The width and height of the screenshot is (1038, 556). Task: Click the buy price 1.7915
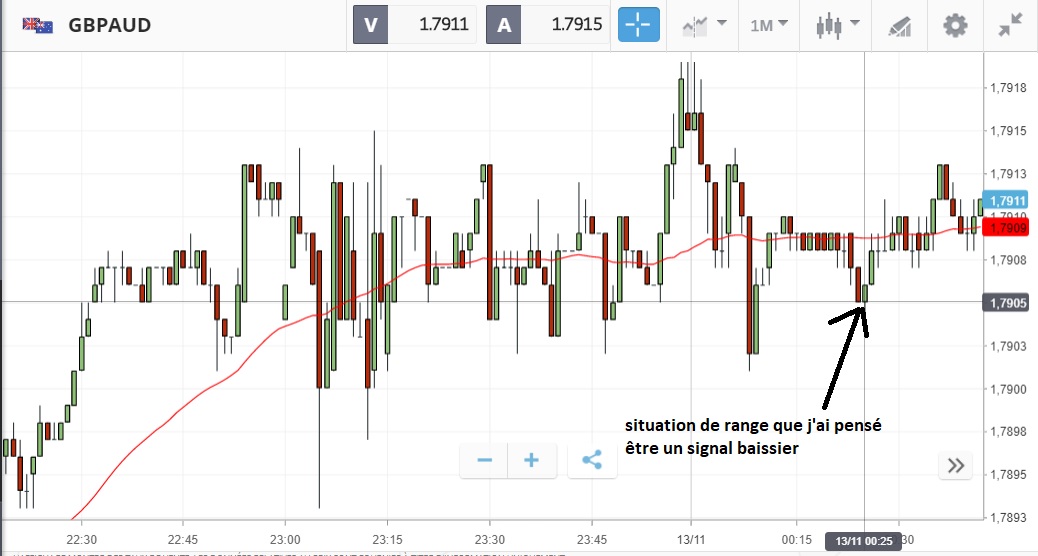click(x=577, y=24)
